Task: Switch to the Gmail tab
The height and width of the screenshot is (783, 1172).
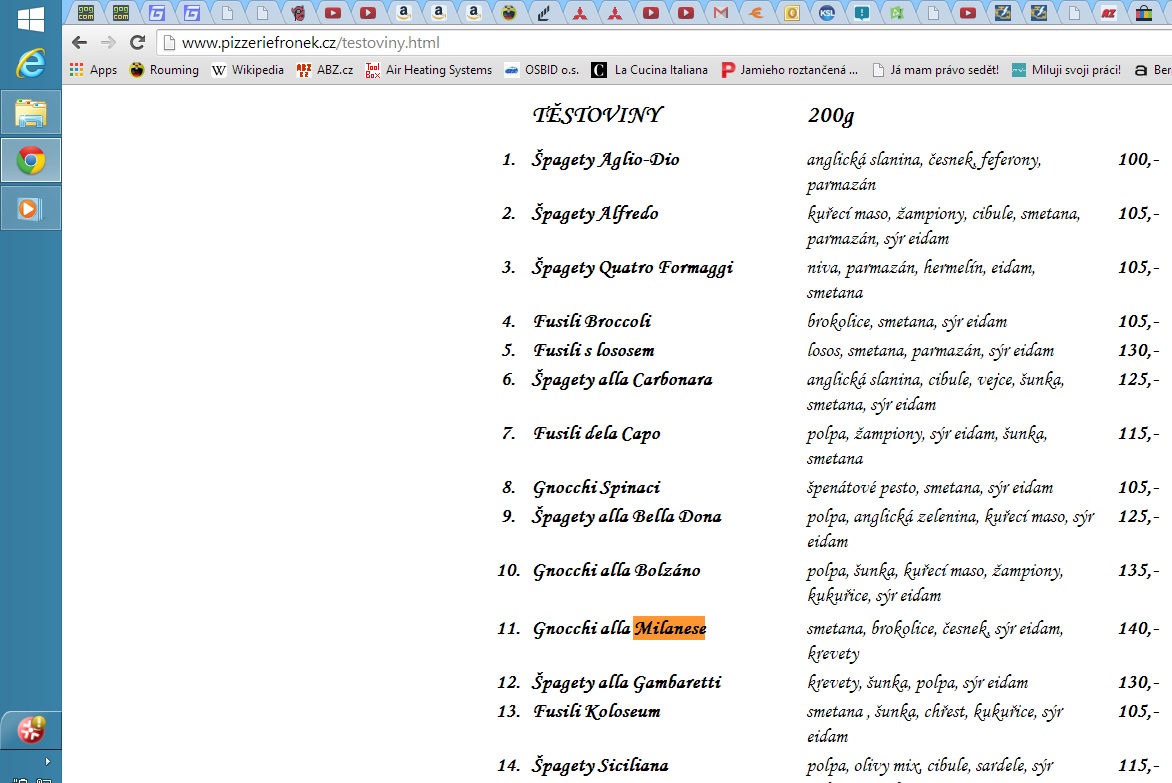Action: point(721,13)
